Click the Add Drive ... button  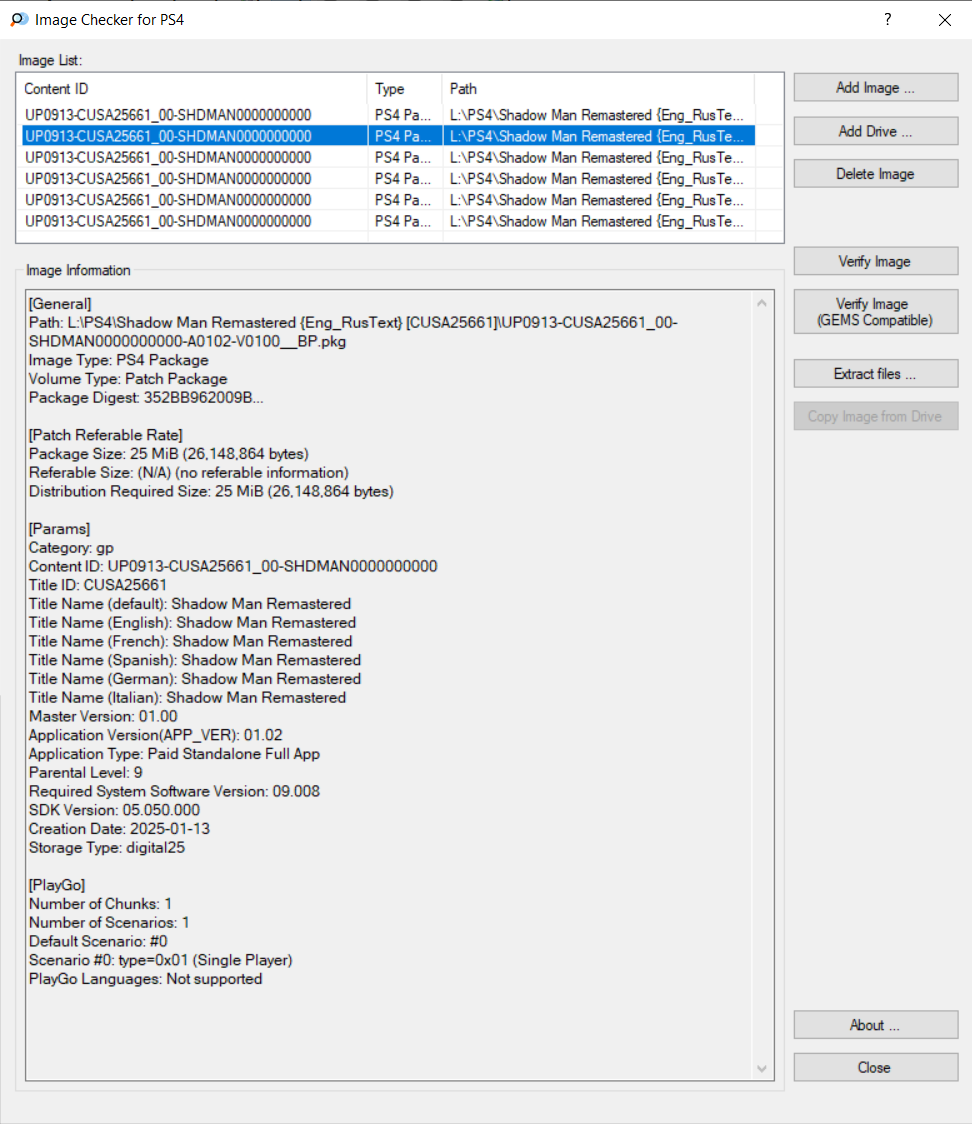pos(875,131)
